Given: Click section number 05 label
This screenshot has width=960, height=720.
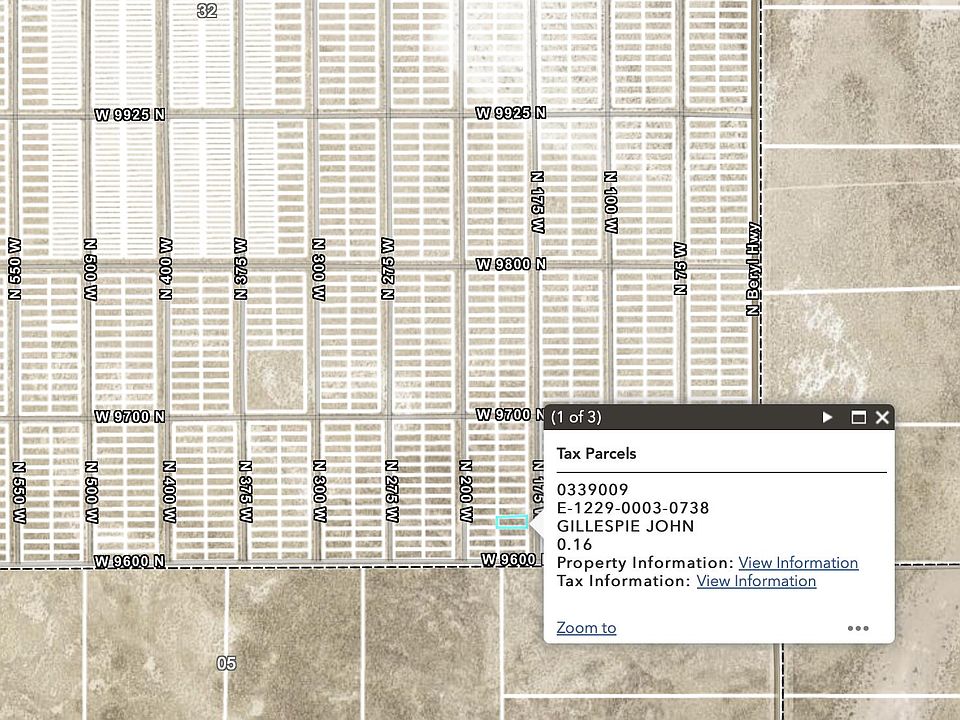Looking at the screenshot, I should (x=226, y=663).
